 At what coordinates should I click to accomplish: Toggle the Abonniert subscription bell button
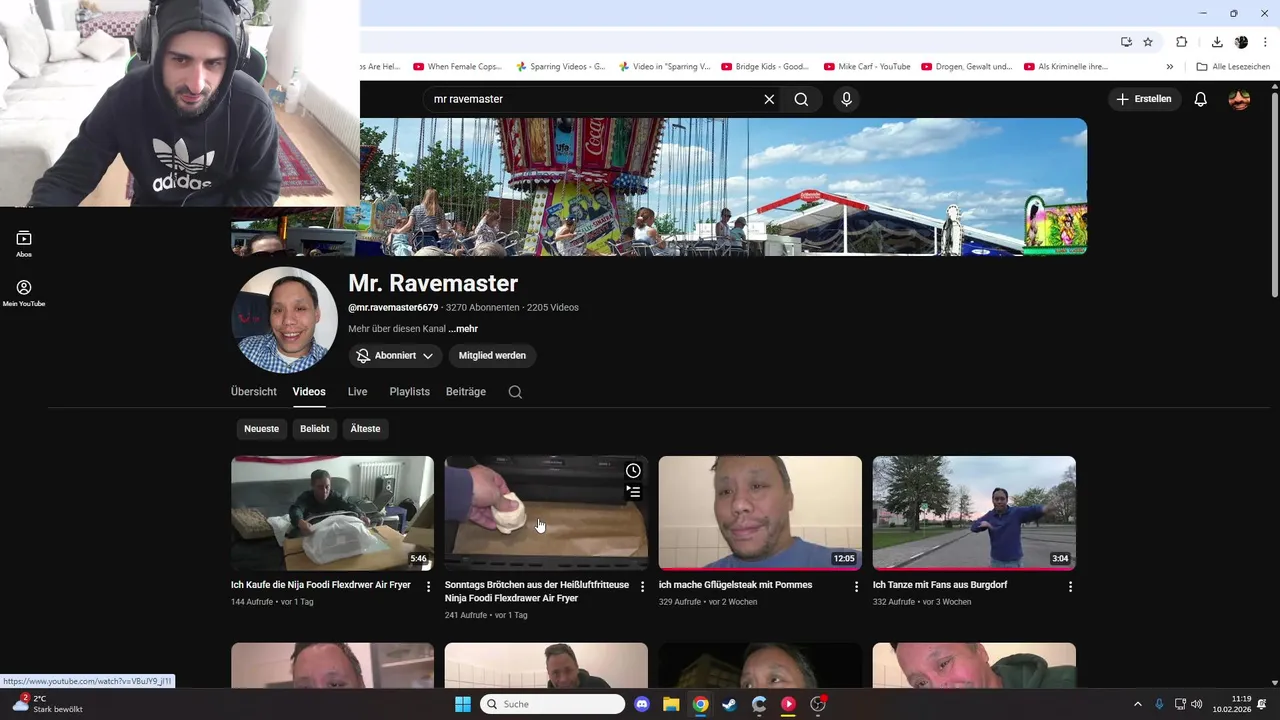(395, 355)
